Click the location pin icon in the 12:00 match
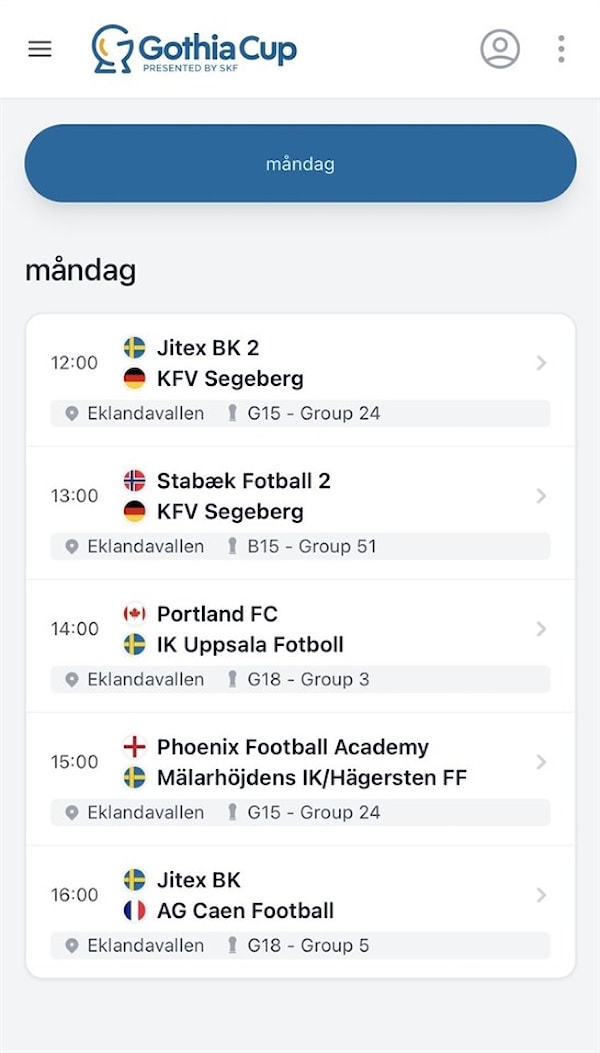This screenshot has height=1053, width=600. (x=72, y=414)
